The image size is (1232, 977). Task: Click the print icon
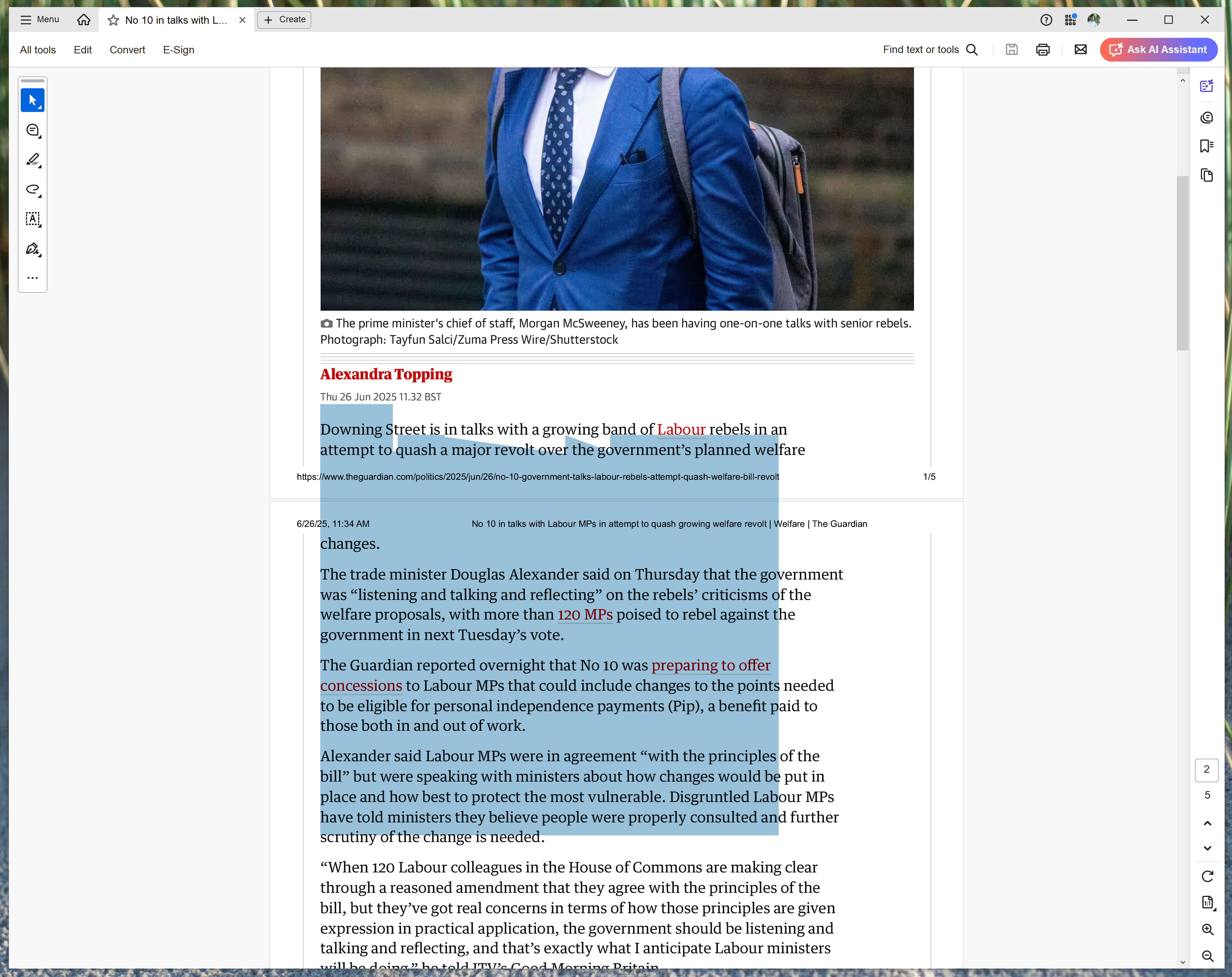(x=1042, y=50)
